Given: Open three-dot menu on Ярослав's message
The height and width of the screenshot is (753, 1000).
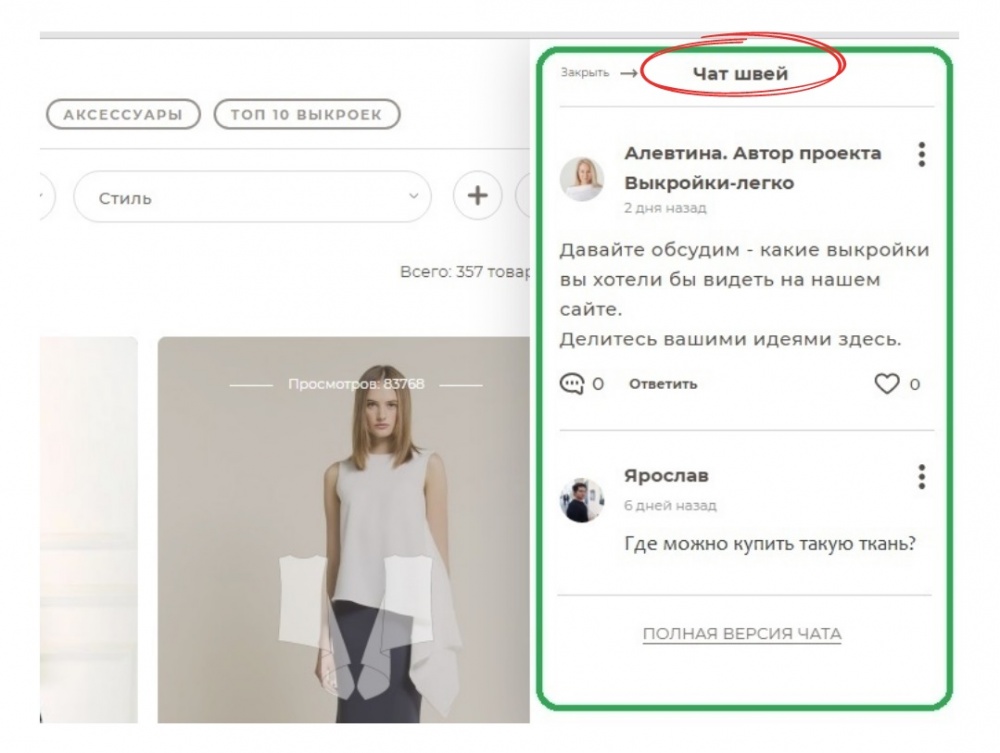Looking at the screenshot, I should tap(921, 477).
